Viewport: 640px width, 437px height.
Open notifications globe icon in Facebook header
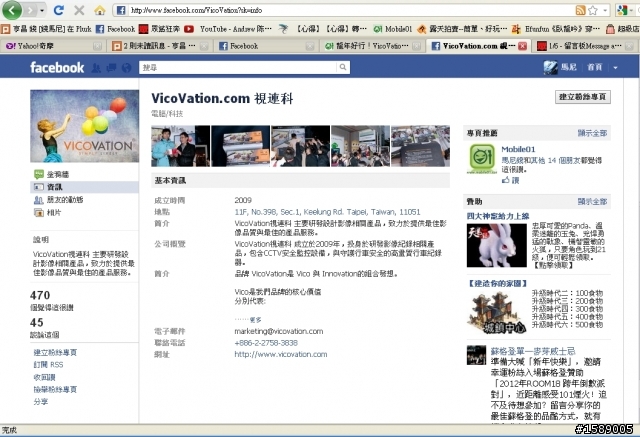127,68
